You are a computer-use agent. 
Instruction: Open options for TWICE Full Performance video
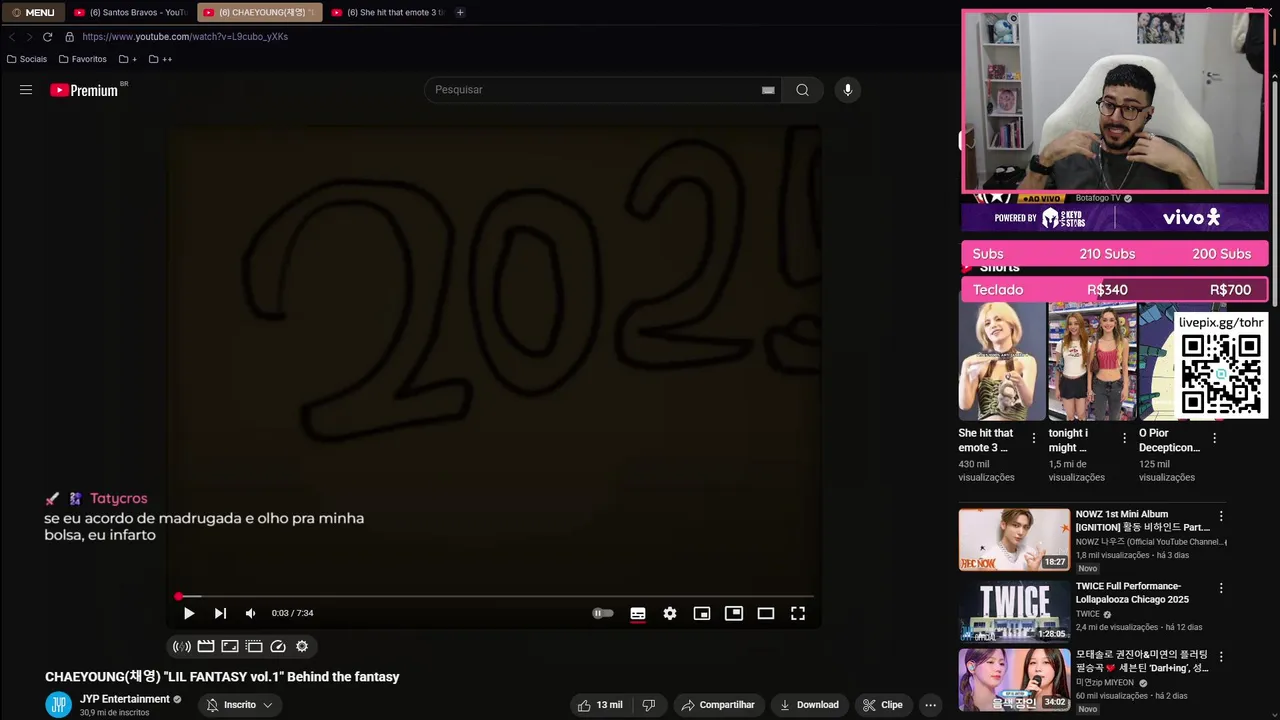1220,588
